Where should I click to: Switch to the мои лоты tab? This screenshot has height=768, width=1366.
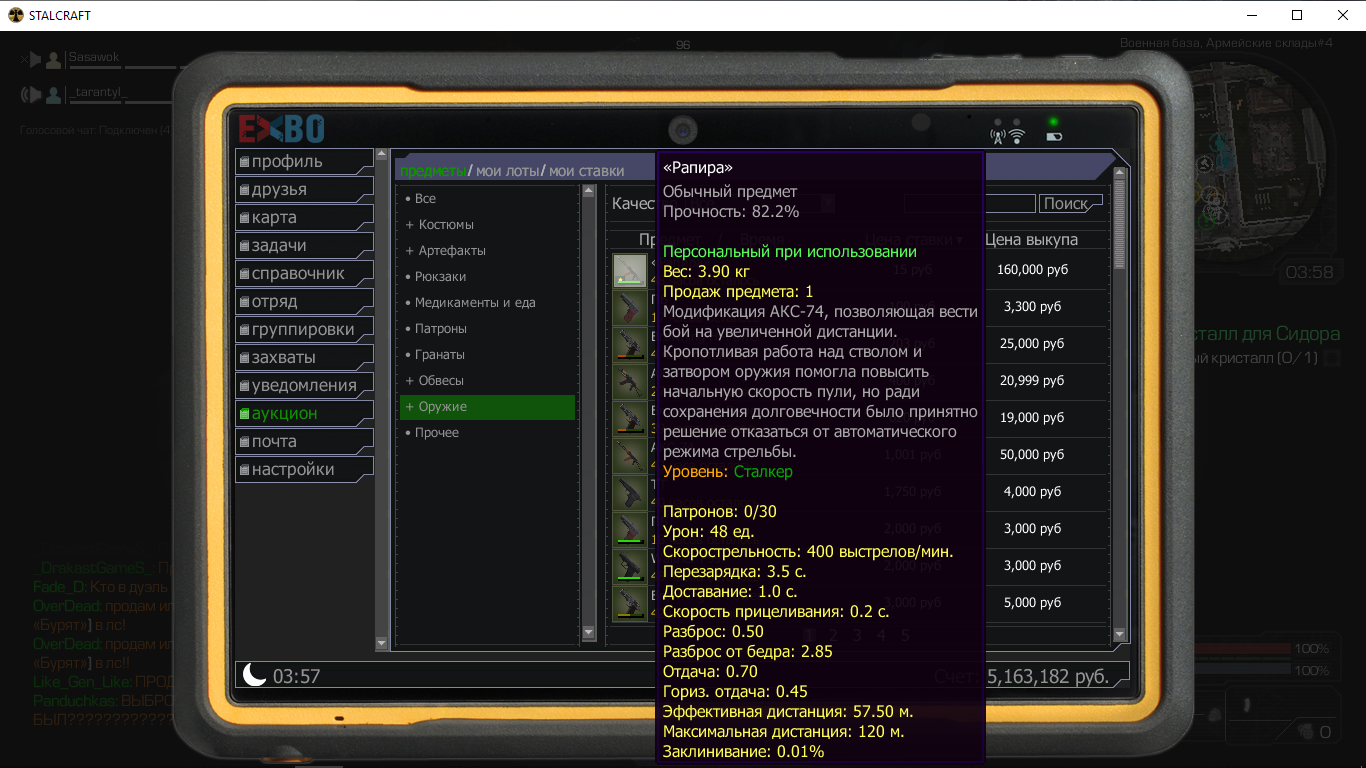tap(508, 171)
